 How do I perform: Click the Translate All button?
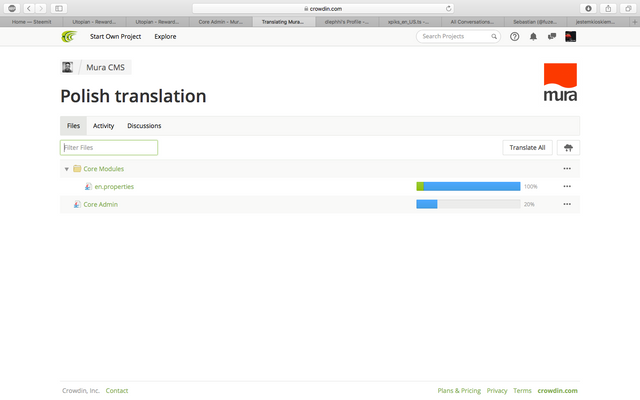pos(527,148)
